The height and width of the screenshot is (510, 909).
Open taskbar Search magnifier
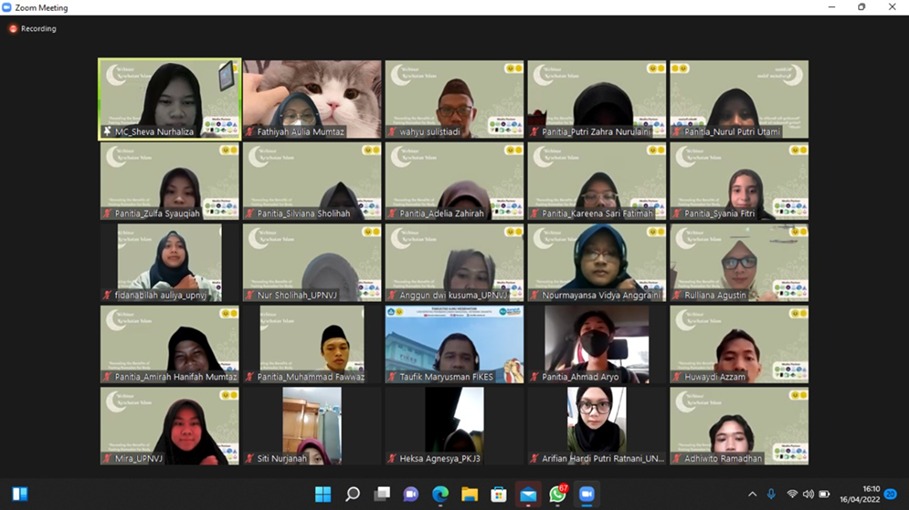click(x=352, y=494)
